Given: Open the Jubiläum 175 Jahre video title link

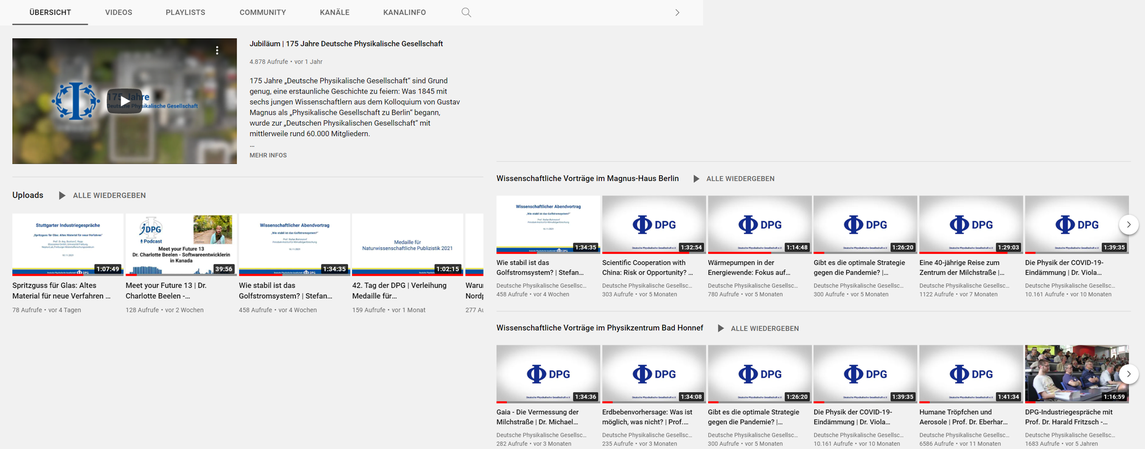Looking at the screenshot, I should (346, 44).
